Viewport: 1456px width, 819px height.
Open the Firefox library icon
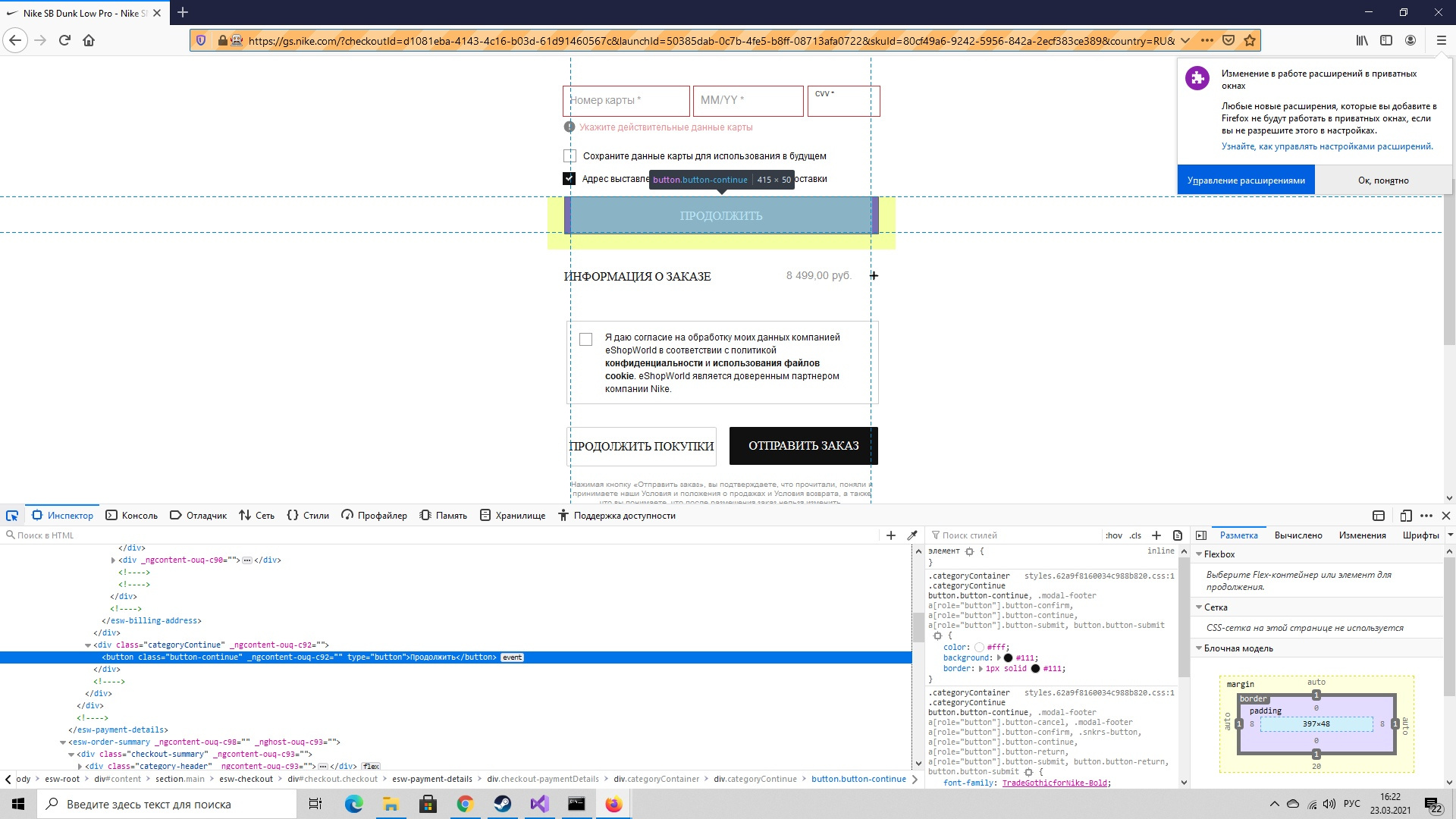pyautogui.click(x=1362, y=40)
